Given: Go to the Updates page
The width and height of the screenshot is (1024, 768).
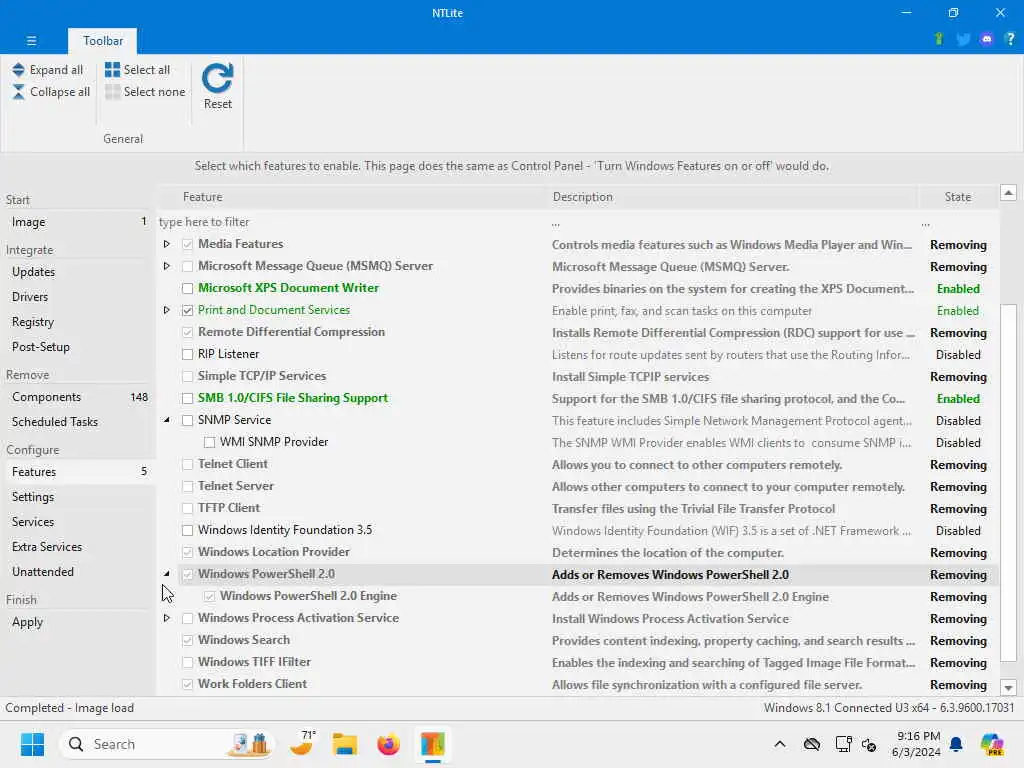Looking at the screenshot, I should [x=78, y=272].
